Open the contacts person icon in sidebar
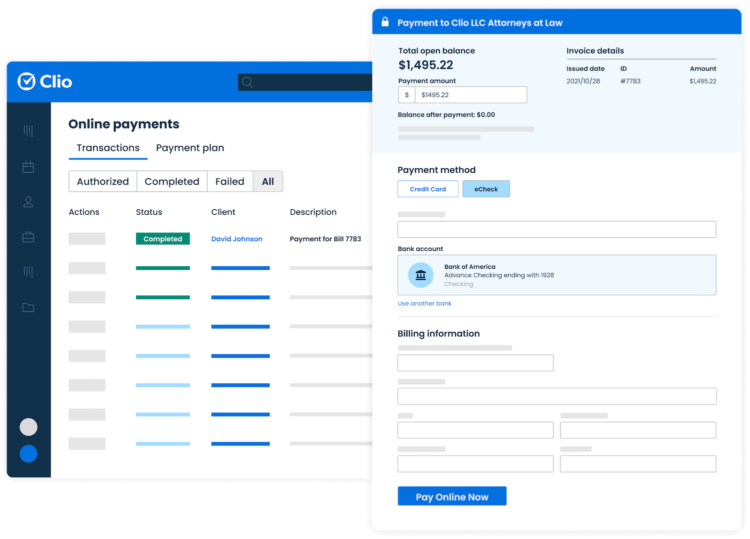This screenshot has height=539, width=750. click(28, 202)
